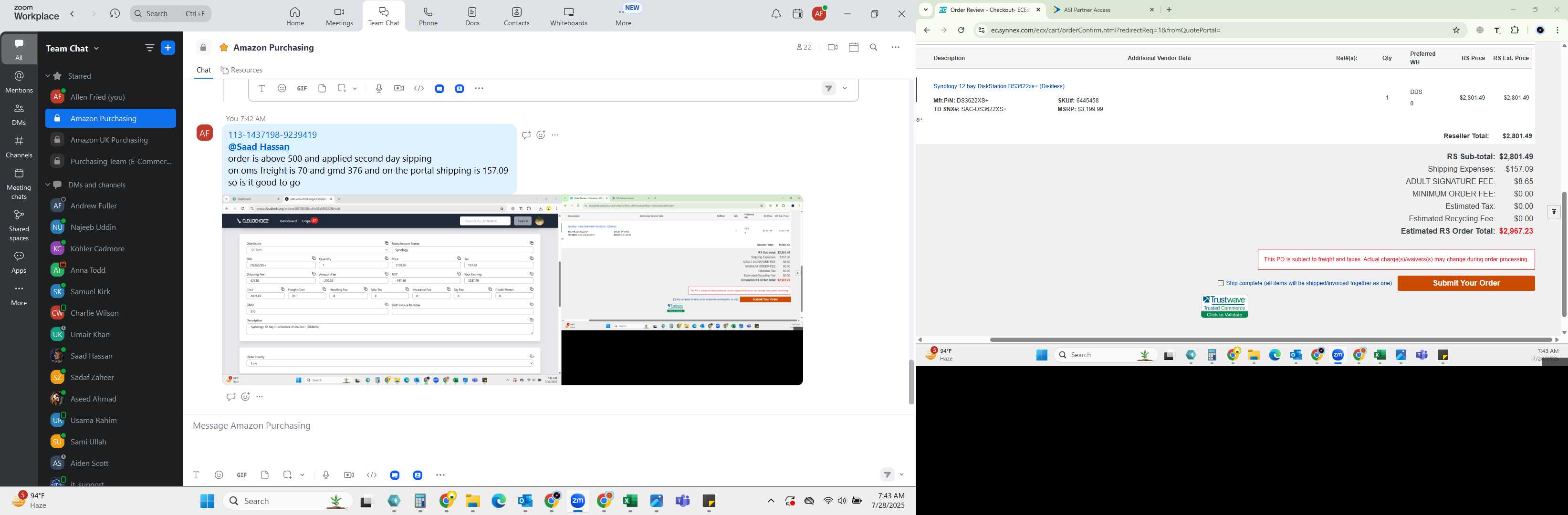Open the Phone tab in Zoom
This screenshot has width=1568, height=515.
428,16
